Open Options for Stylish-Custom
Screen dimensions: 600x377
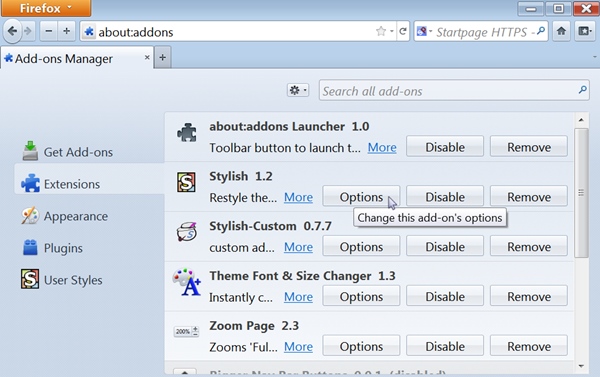[361, 246]
